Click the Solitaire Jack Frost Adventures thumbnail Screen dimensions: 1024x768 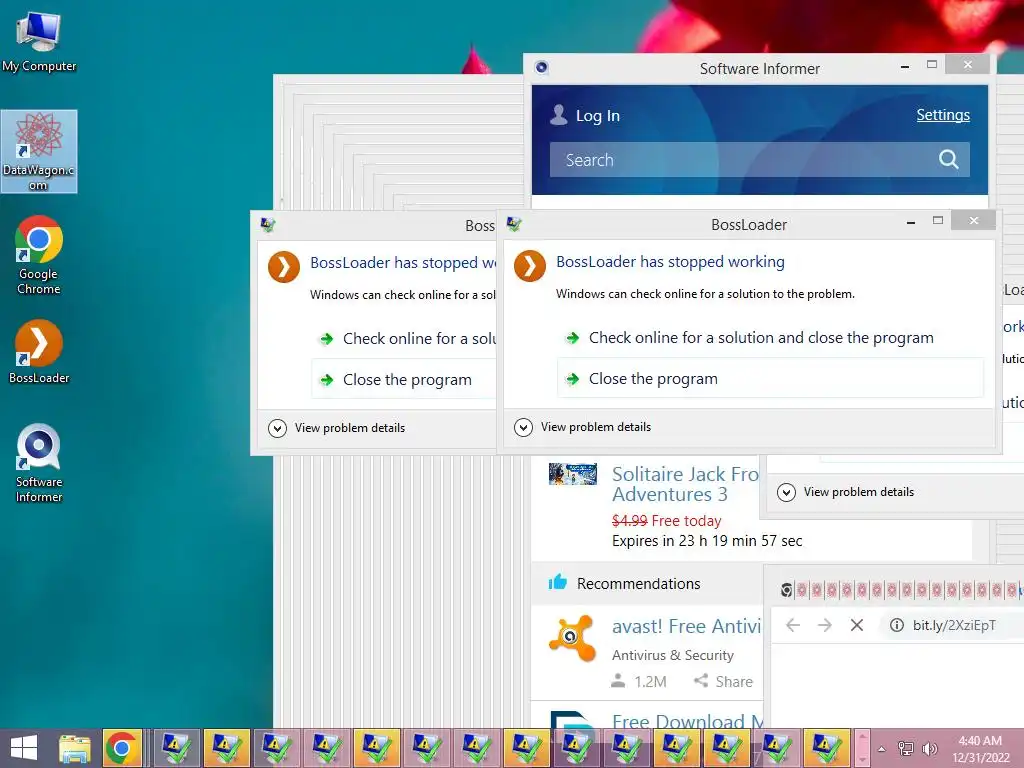[573, 474]
